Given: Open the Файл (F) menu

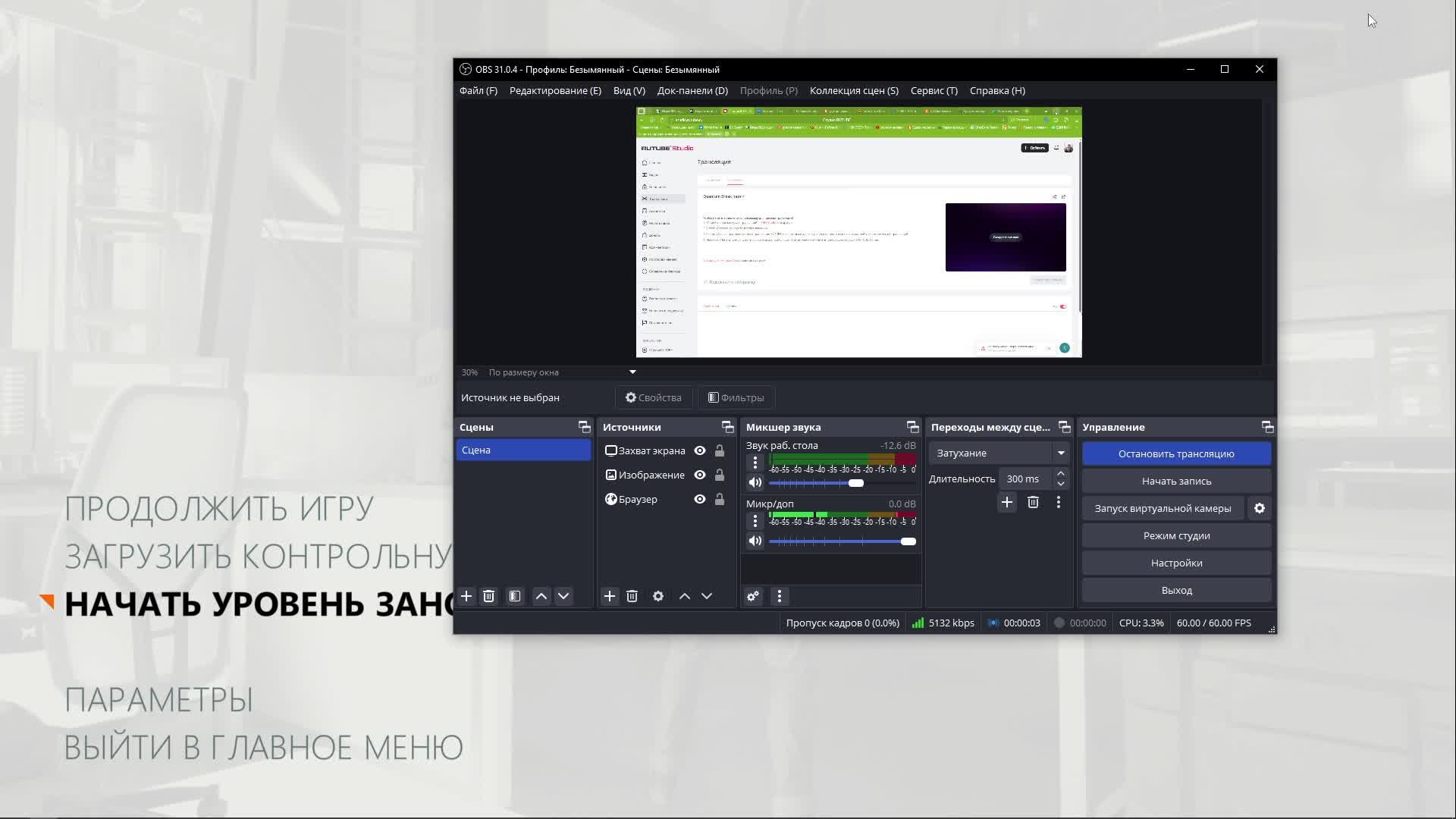Looking at the screenshot, I should 478,90.
